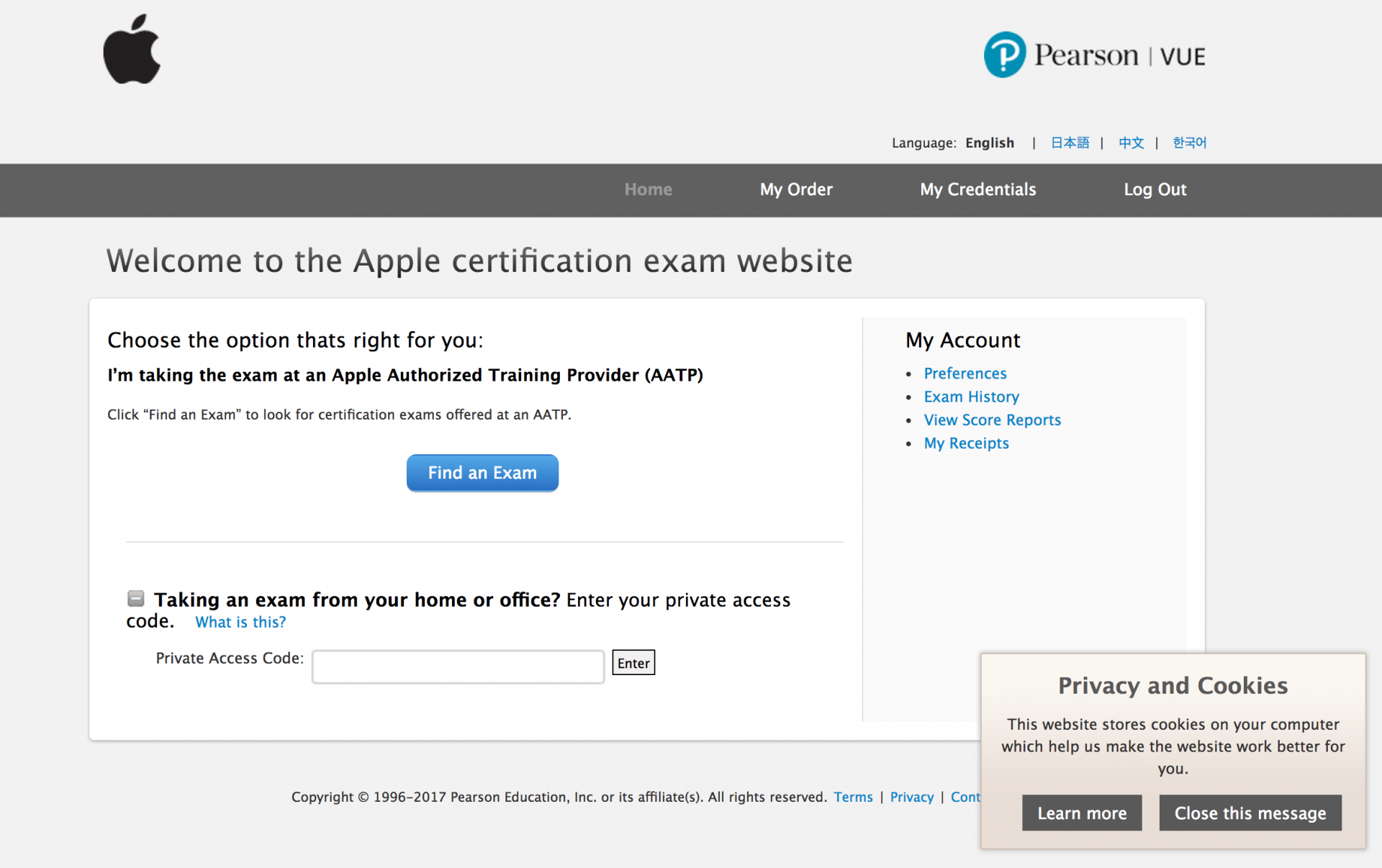Switch language to Japanese

(1070, 143)
